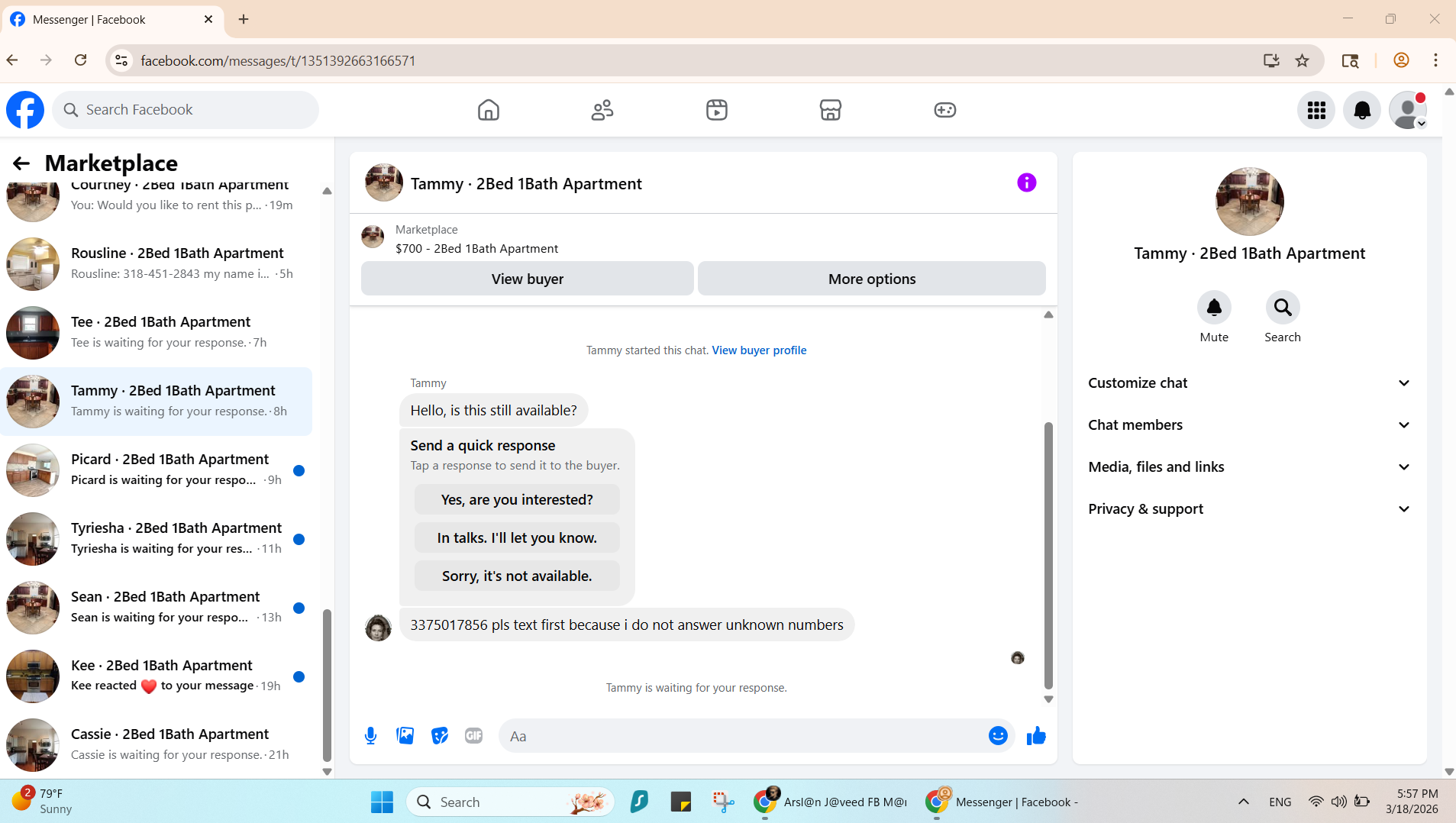
Task: Send quick reply "In talks. I'll let you know."
Action: [x=517, y=537]
